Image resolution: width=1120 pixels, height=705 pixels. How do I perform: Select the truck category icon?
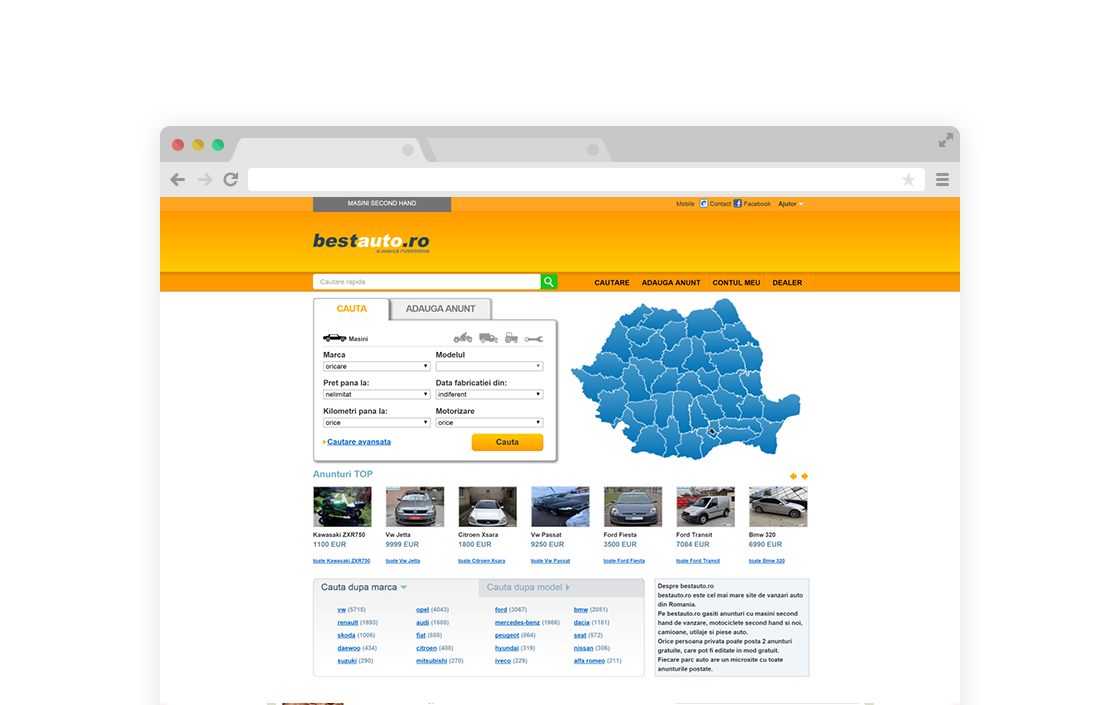tap(489, 338)
